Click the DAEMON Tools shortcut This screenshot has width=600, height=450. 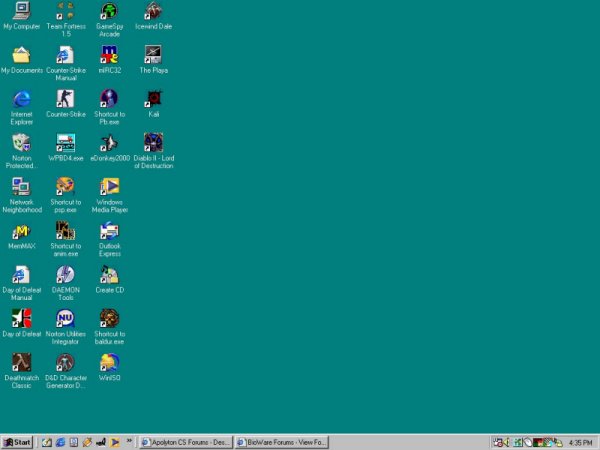click(65, 275)
